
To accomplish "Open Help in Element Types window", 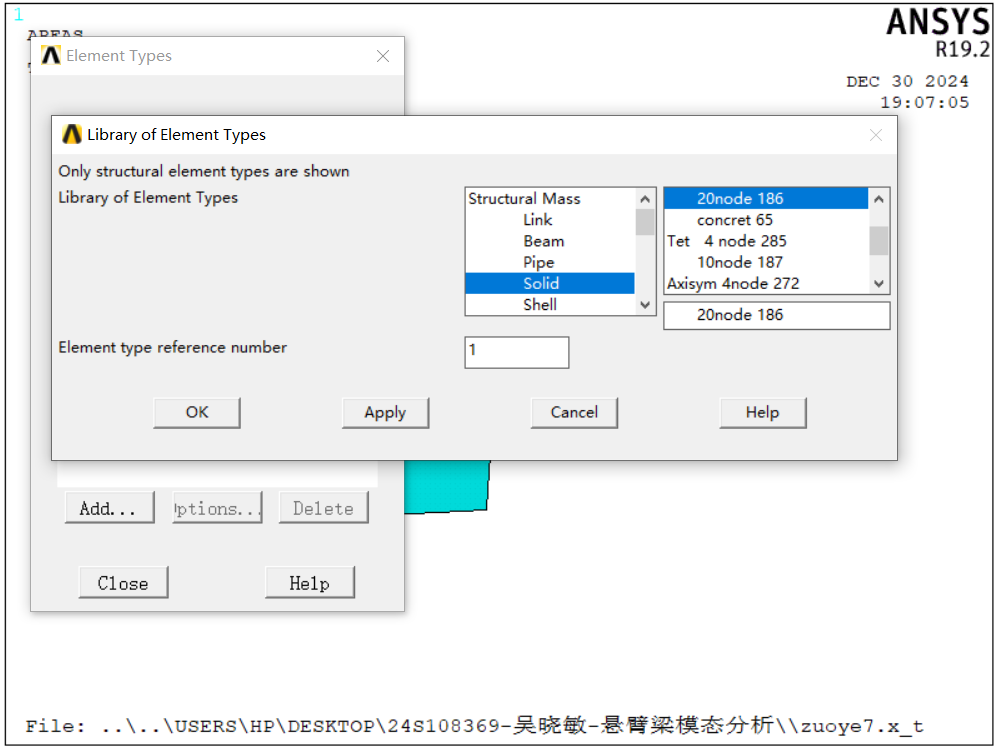I will (x=310, y=582).
